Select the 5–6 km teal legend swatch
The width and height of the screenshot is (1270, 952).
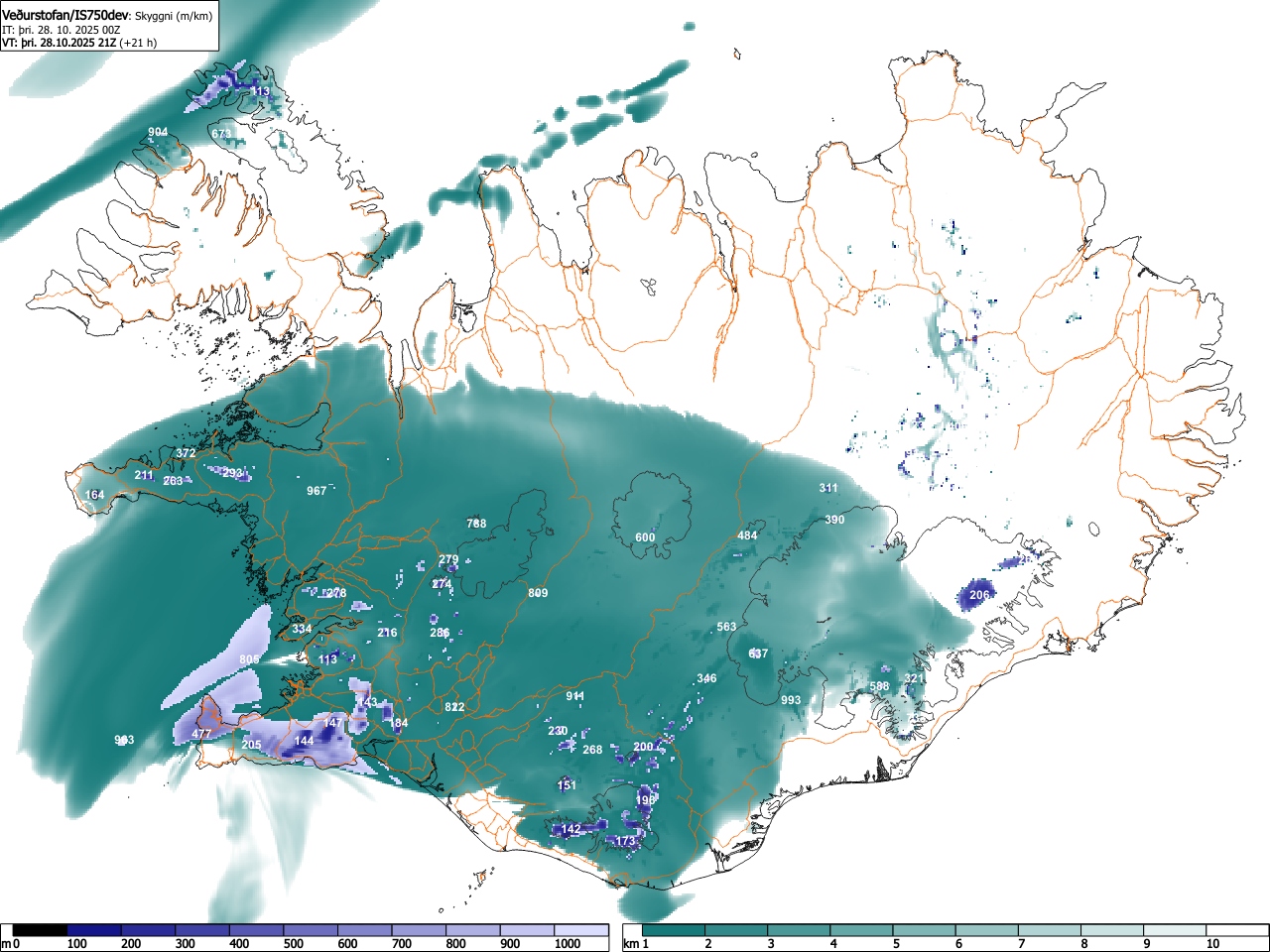[925, 930]
